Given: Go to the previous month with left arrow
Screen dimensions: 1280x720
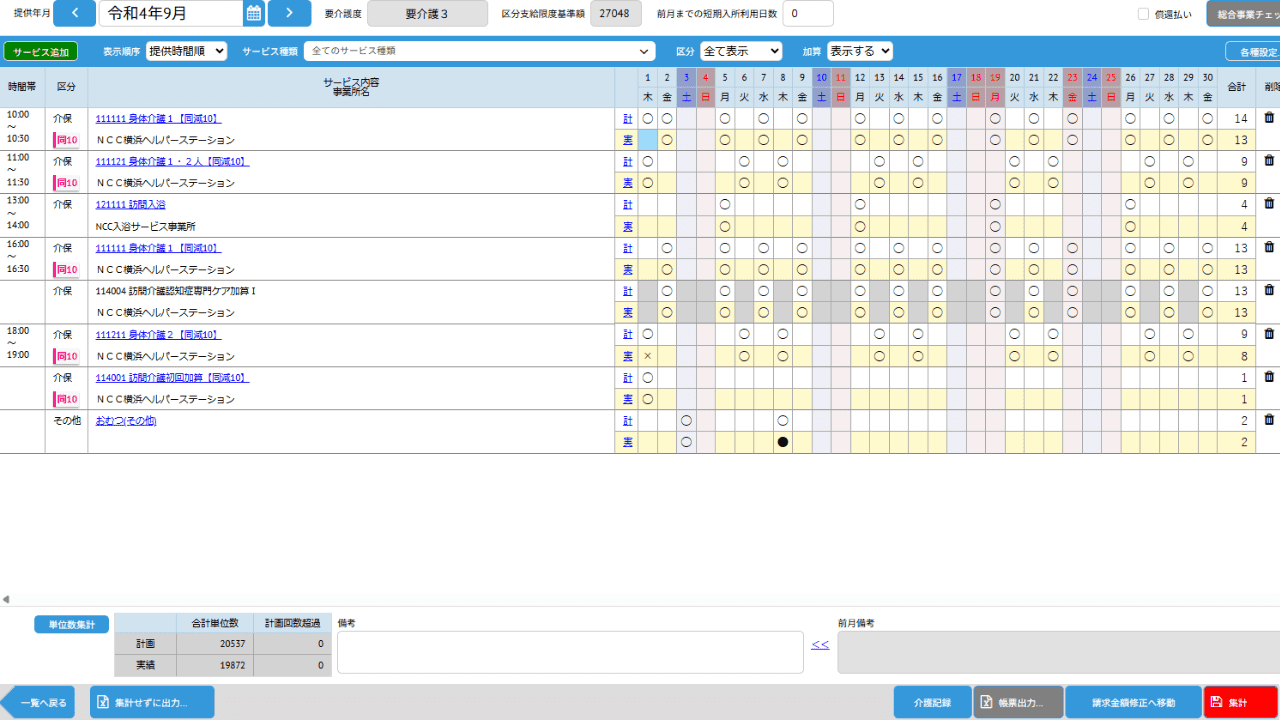Looking at the screenshot, I should (74, 13).
